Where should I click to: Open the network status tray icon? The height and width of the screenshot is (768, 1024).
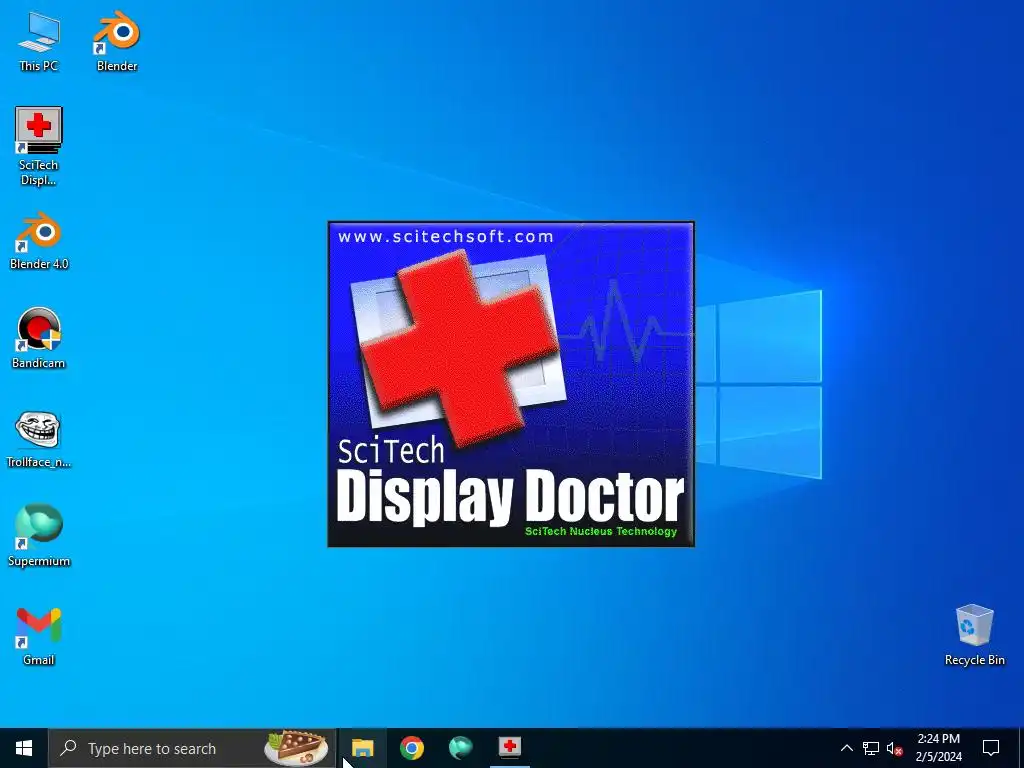(x=871, y=748)
